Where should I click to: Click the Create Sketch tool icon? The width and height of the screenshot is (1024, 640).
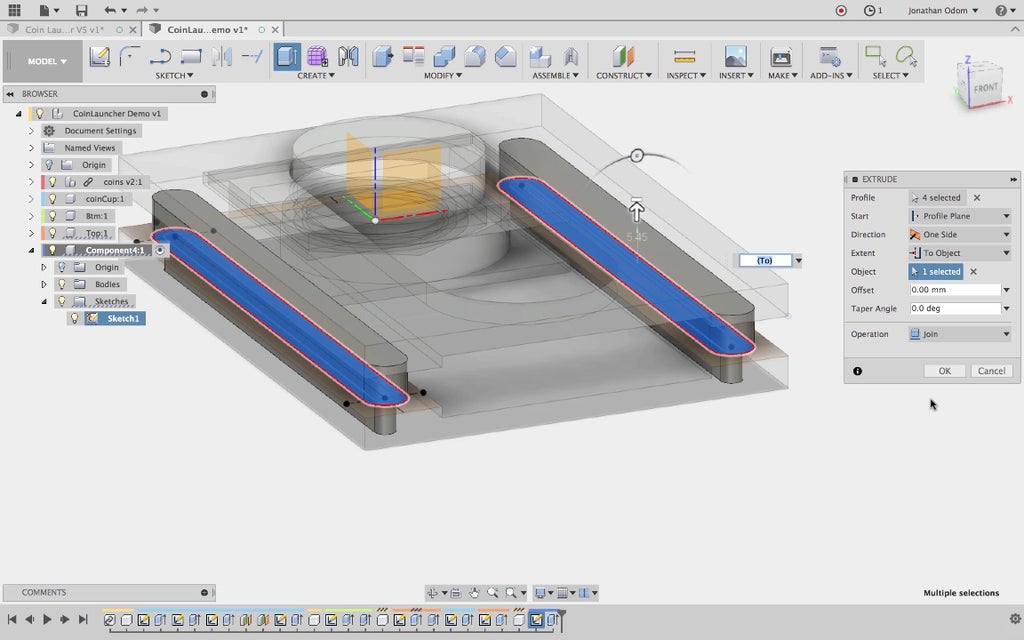(x=100, y=57)
